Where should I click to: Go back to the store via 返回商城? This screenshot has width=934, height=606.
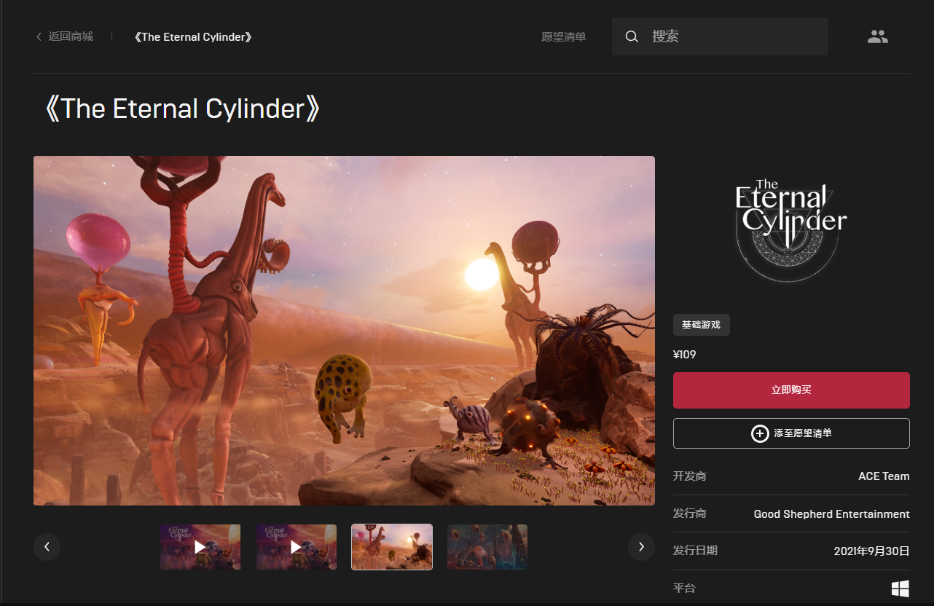pos(70,37)
